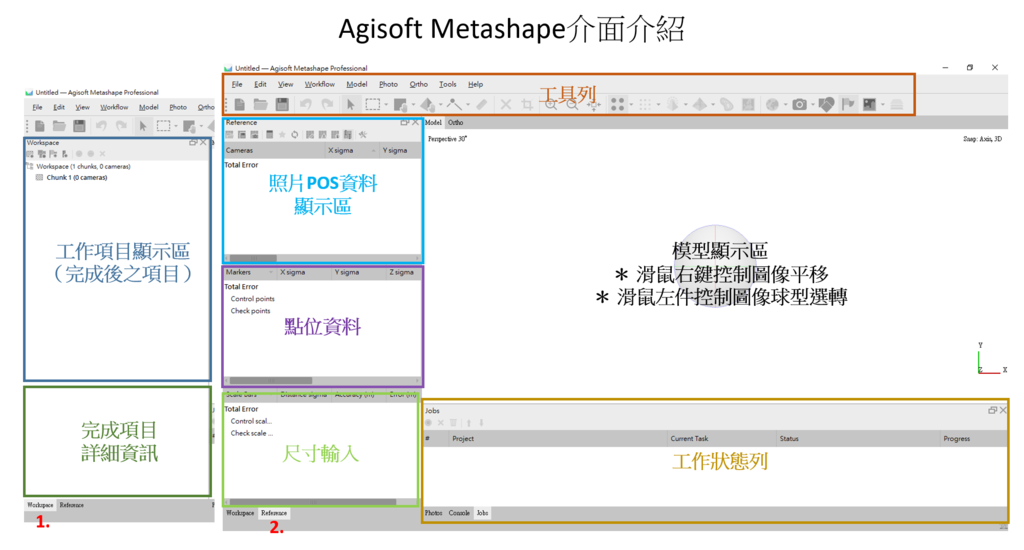Open Tools menu in right window
The image size is (1024, 550).
[448, 84]
